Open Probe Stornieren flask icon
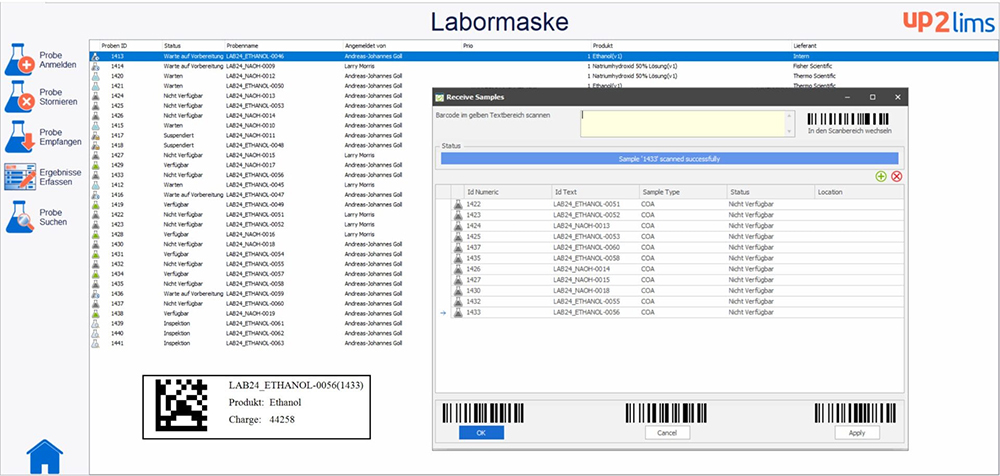 [18, 97]
